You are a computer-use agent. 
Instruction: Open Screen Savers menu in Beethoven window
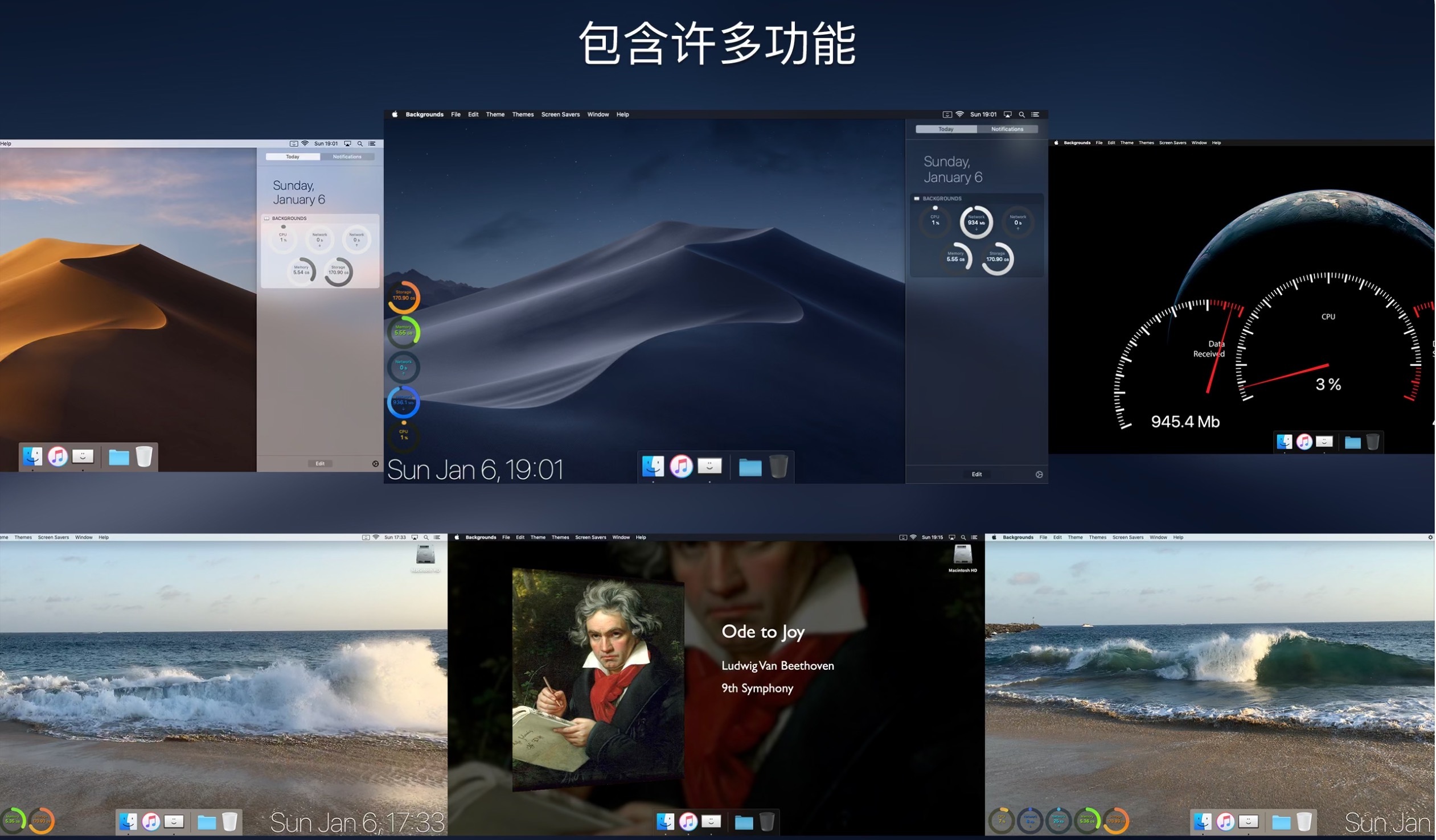tap(590, 537)
